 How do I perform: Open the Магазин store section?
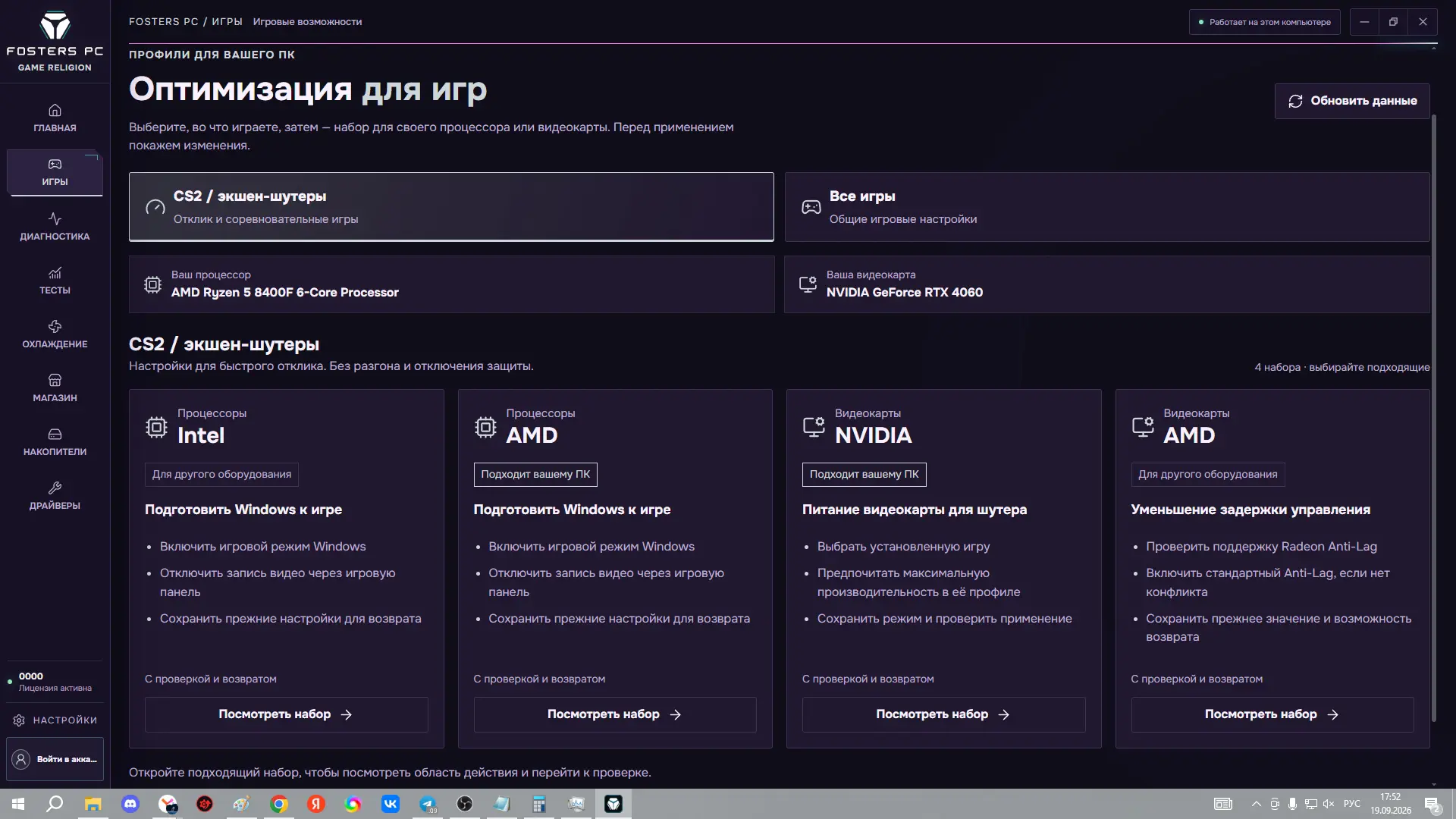[x=55, y=388]
